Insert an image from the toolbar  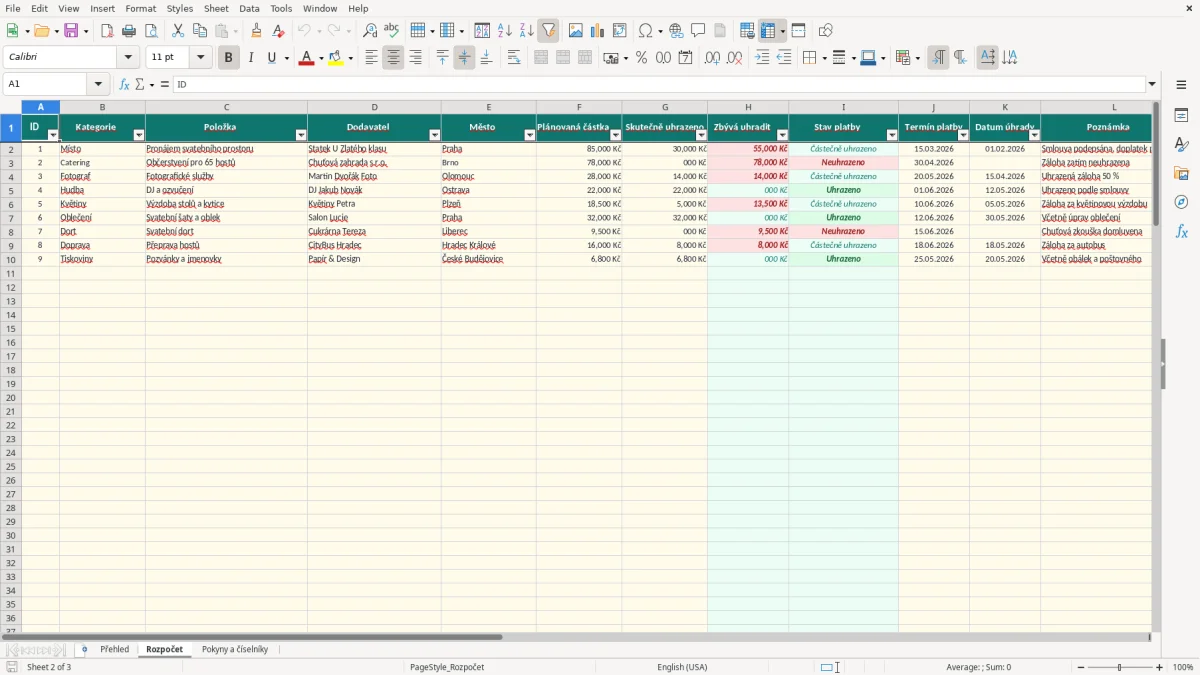coord(576,31)
